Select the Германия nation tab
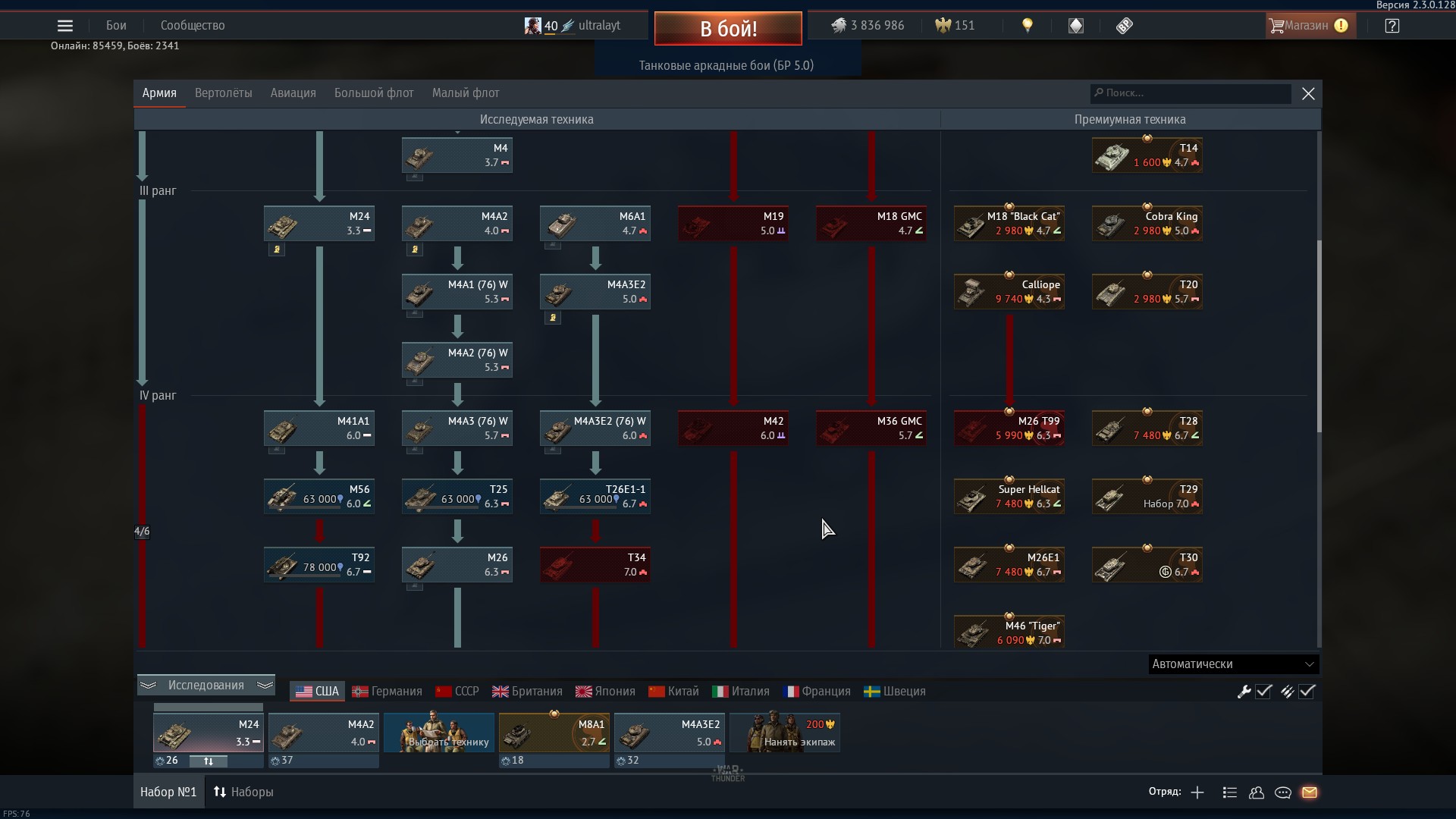 point(388,692)
